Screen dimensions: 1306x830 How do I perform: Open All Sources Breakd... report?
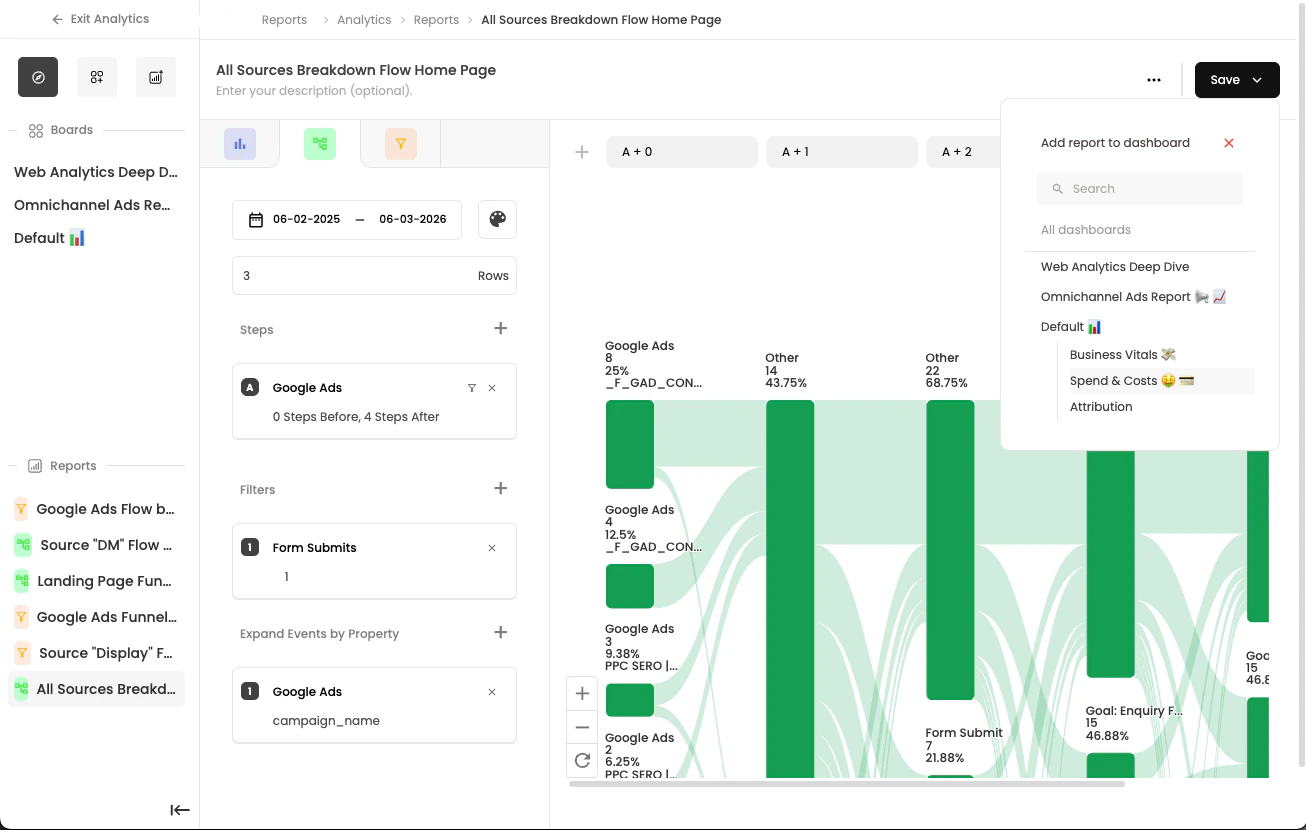pos(96,689)
